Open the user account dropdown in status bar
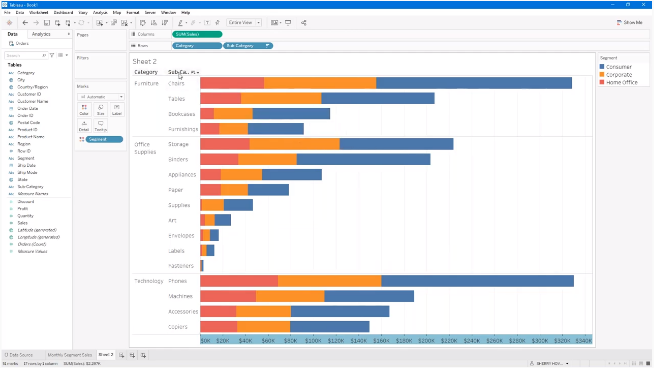Viewport: 654px width, 368px height. click(567, 363)
